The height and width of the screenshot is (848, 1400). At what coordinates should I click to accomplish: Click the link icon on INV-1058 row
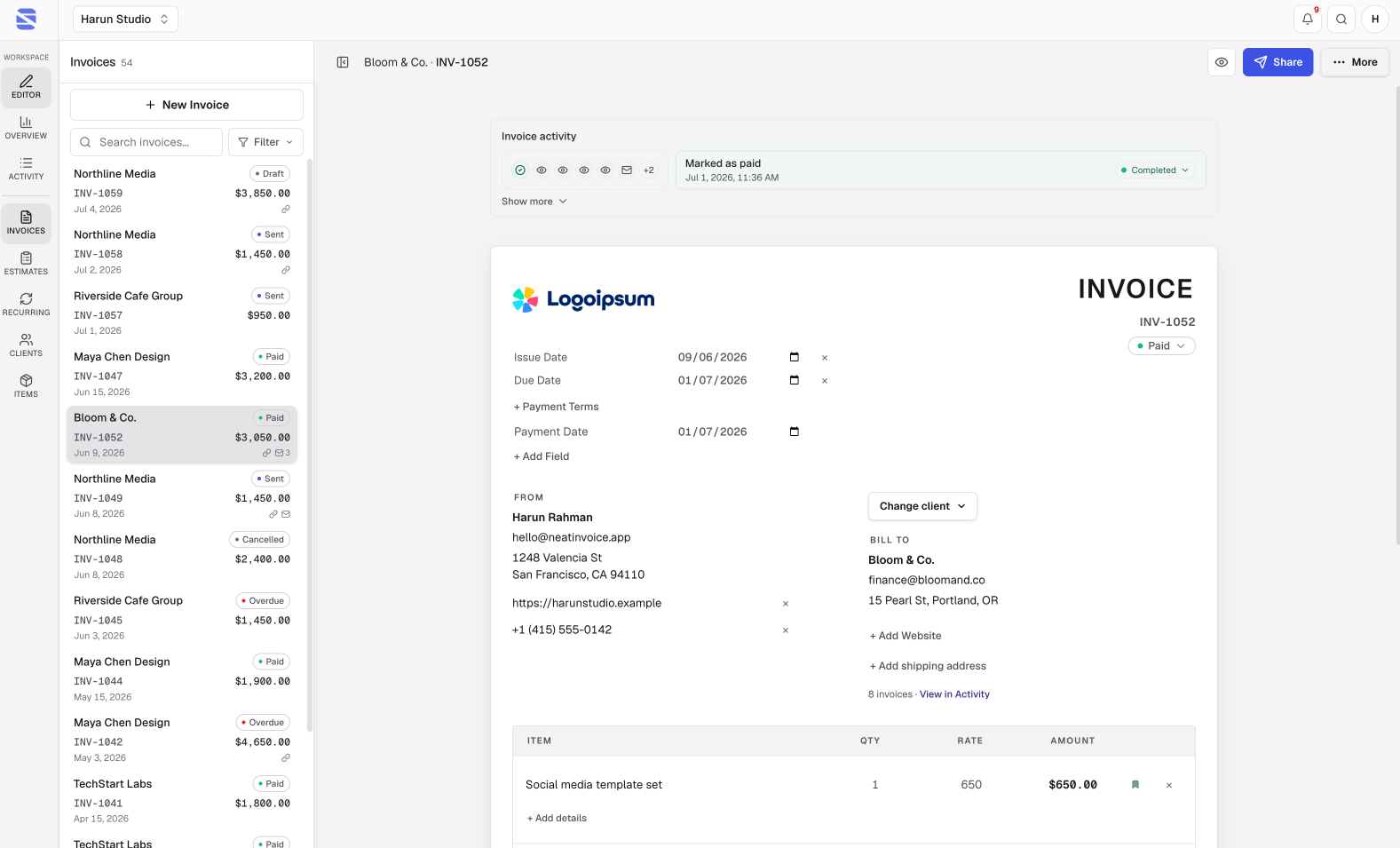point(286,270)
